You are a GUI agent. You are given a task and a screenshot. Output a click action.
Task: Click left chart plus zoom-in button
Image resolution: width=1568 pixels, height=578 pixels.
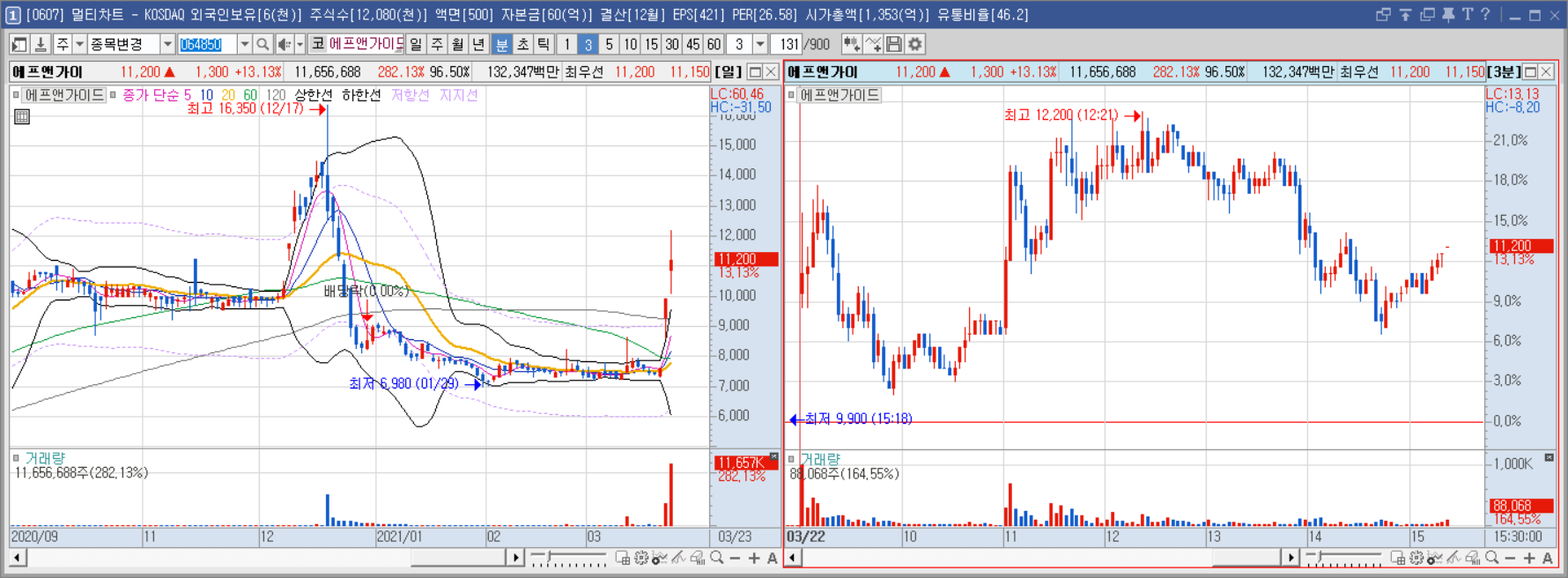click(x=754, y=558)
